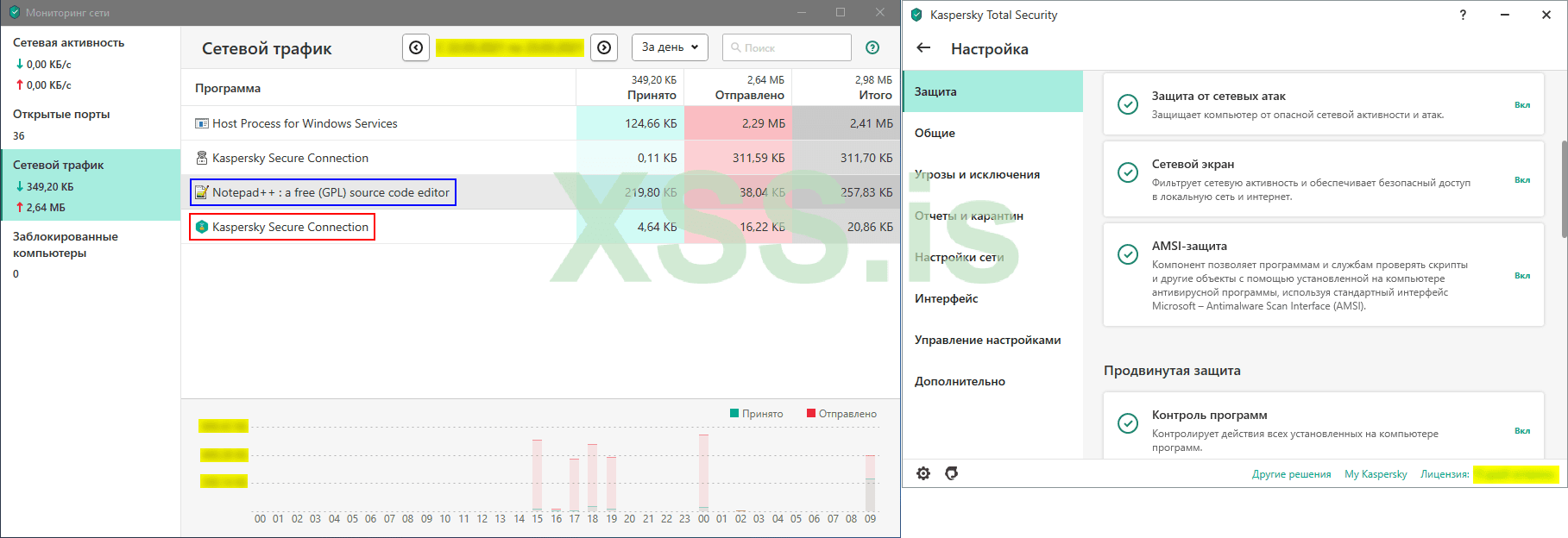Screen dimensions: 1568x538
Task: Select Интерфейс settings tab
Action: [946, 298]
